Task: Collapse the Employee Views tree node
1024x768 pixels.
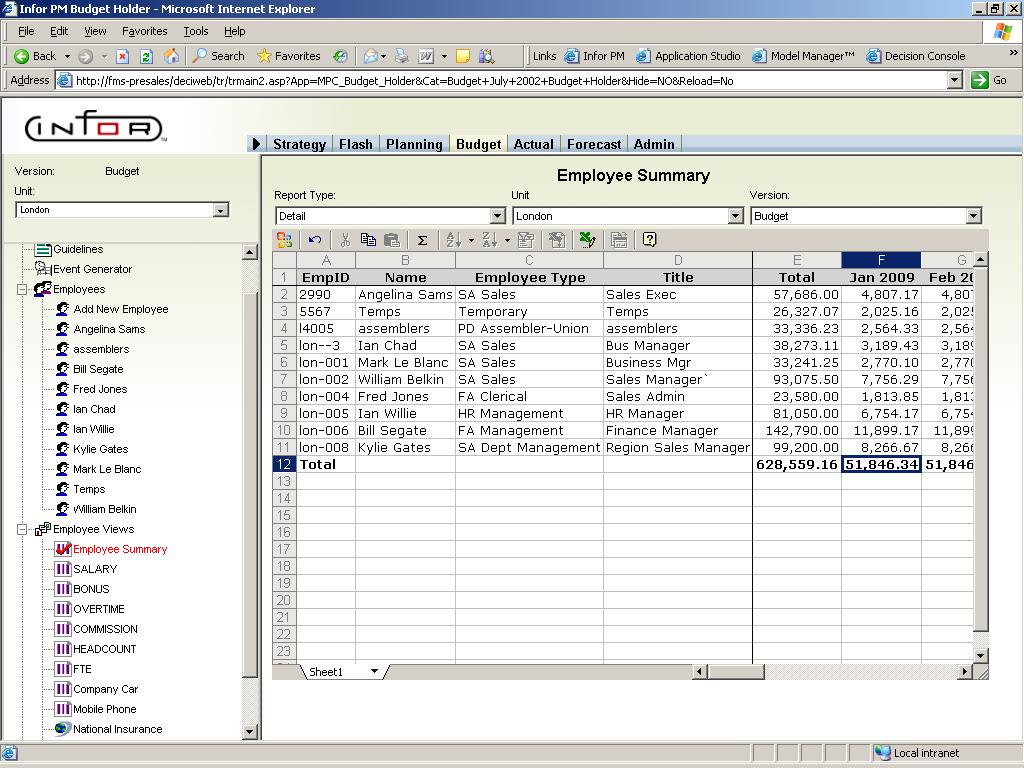Action: point(22,529)
